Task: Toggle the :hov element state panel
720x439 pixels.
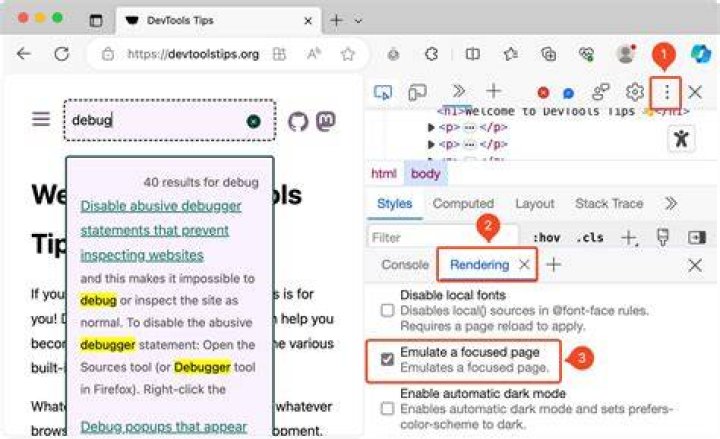Action: tap(546, 237)
